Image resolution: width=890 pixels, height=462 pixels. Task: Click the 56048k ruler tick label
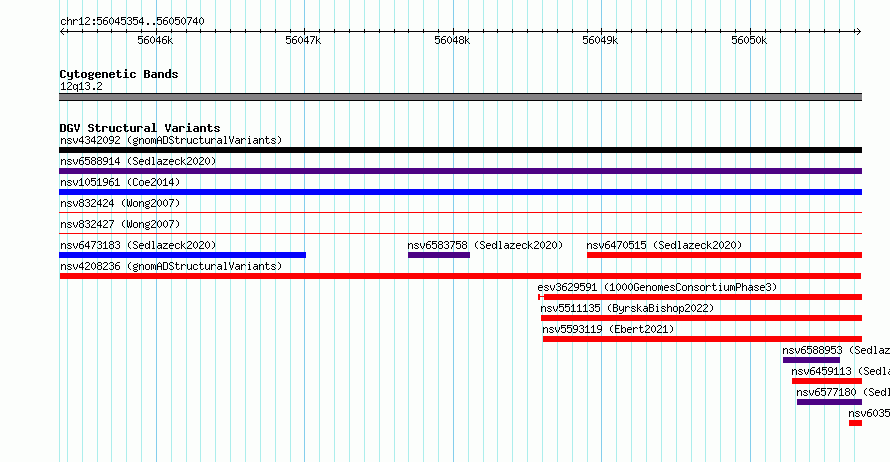[452, 40]
